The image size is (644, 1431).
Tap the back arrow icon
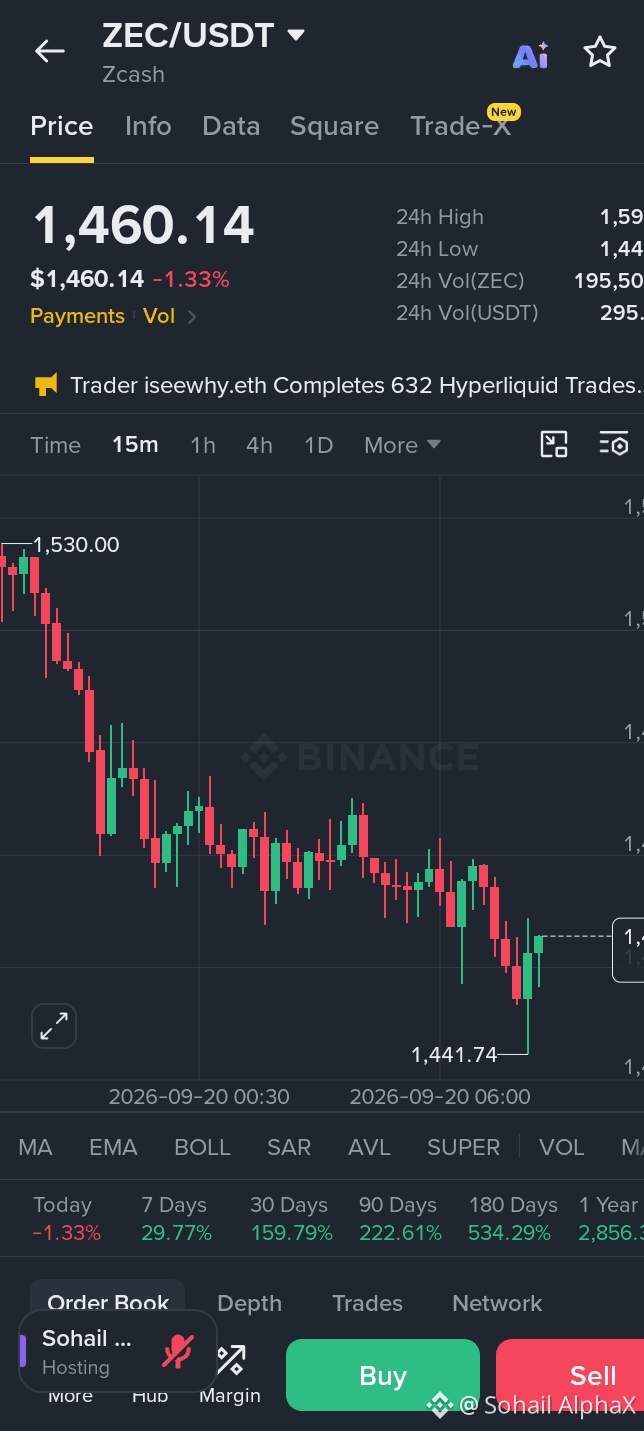(x=49, y=52)
